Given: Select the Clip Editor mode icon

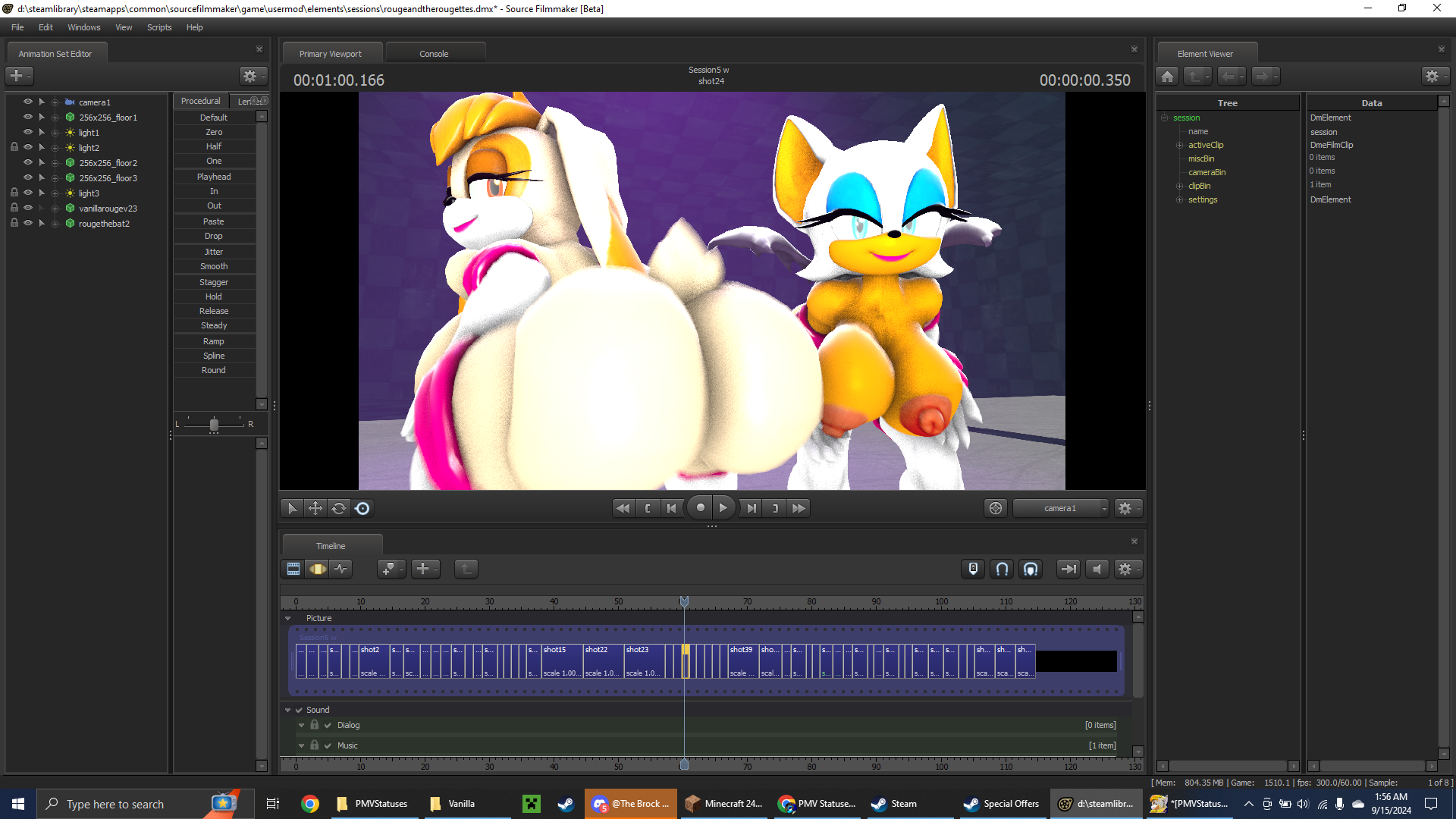Looking at the screenshot, I should 293,569.
